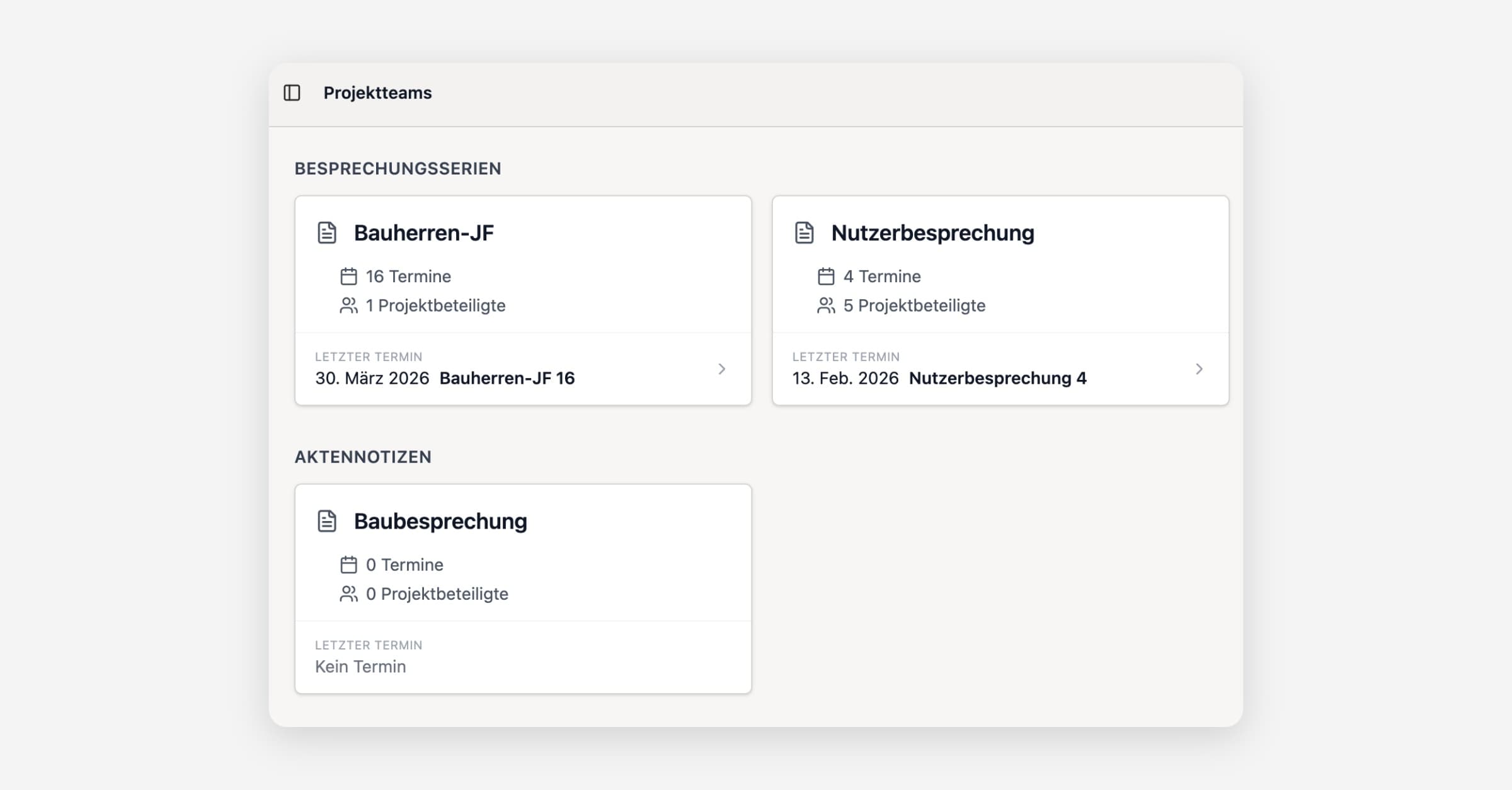Open the Baubesprechung note title
Viewport: 1512px width, 790px height.
(x=440, y=521)
